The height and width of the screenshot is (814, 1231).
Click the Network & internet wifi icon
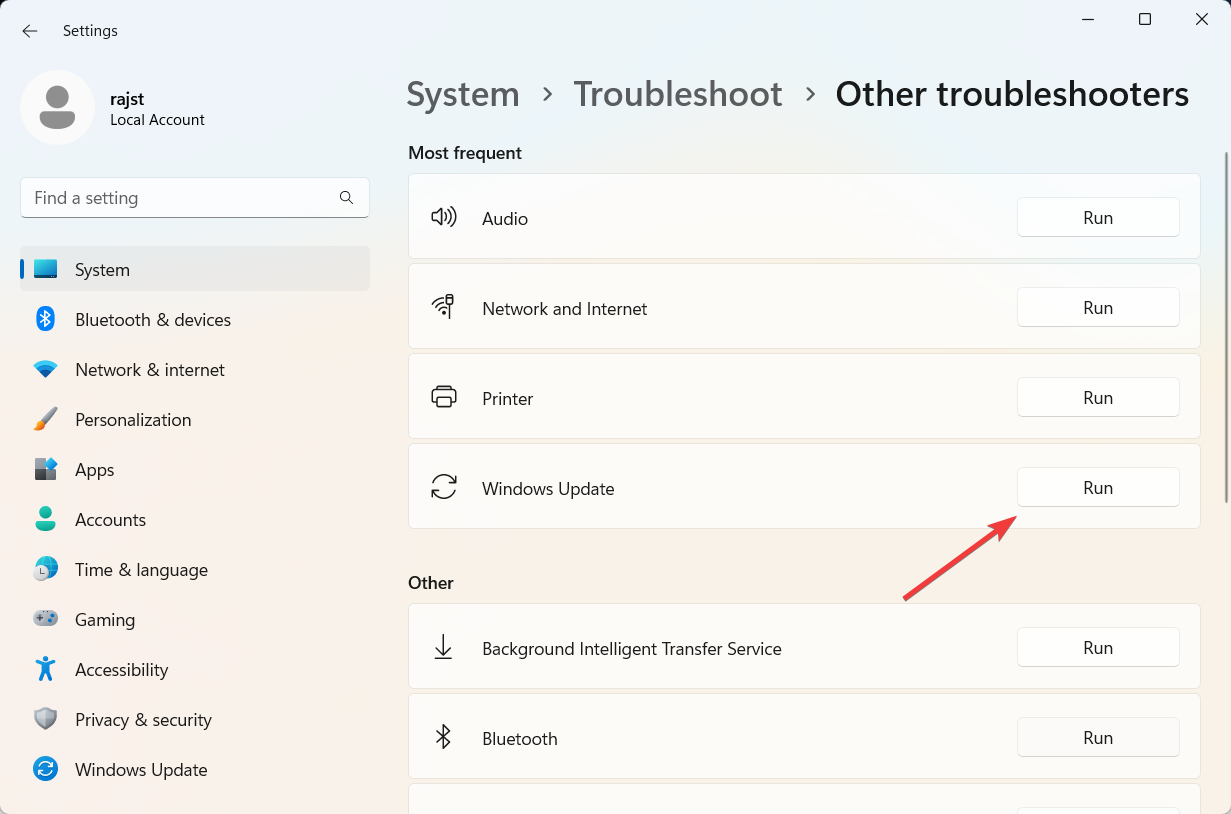click(46, 369)
